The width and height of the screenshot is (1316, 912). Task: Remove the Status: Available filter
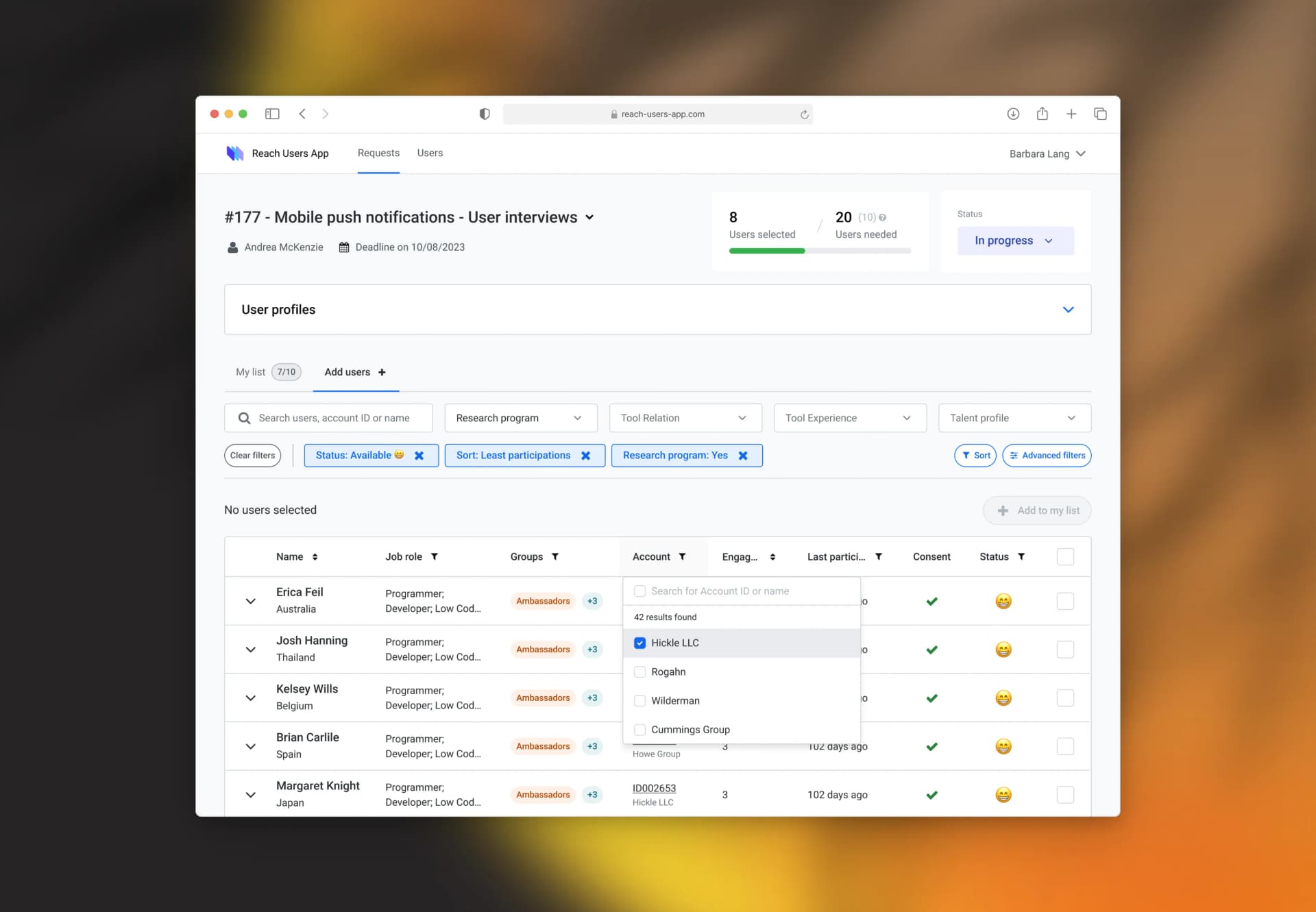(419, 456)
